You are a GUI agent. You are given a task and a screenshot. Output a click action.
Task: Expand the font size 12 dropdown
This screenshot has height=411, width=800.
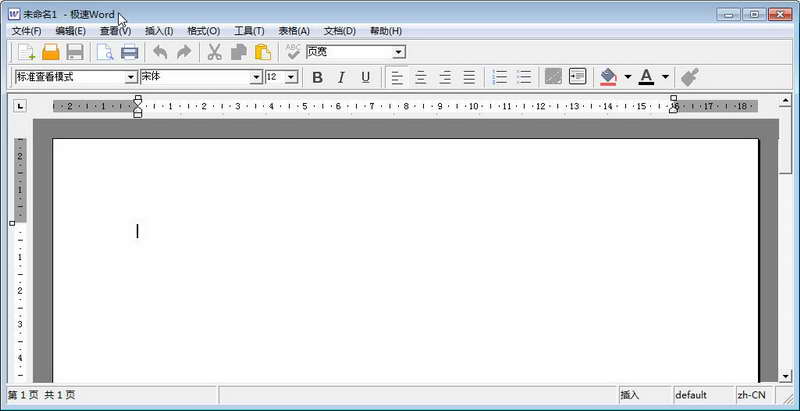(291, 78)
